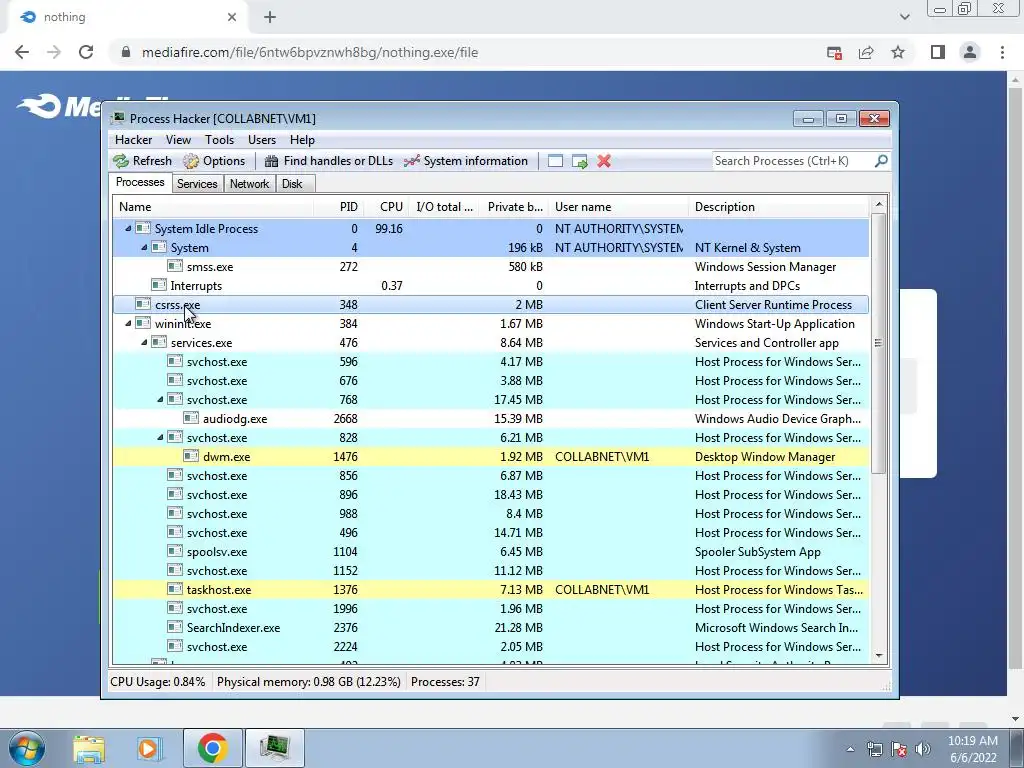Open the Help menu
This screenshot has width=1024, height=768.
(x=302, y=140)
